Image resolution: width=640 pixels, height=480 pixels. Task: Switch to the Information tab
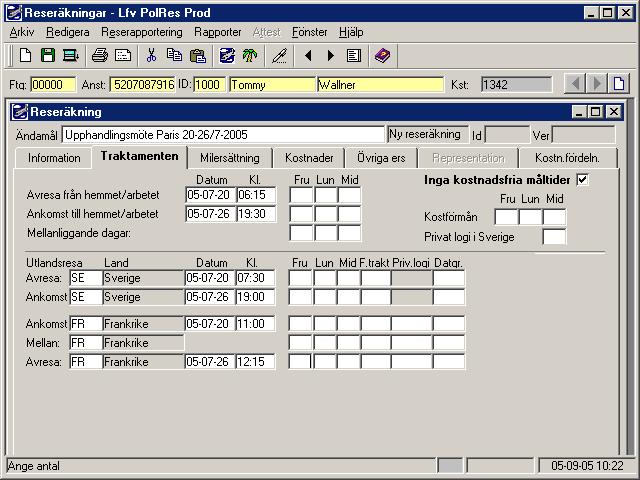coord(54,158)
